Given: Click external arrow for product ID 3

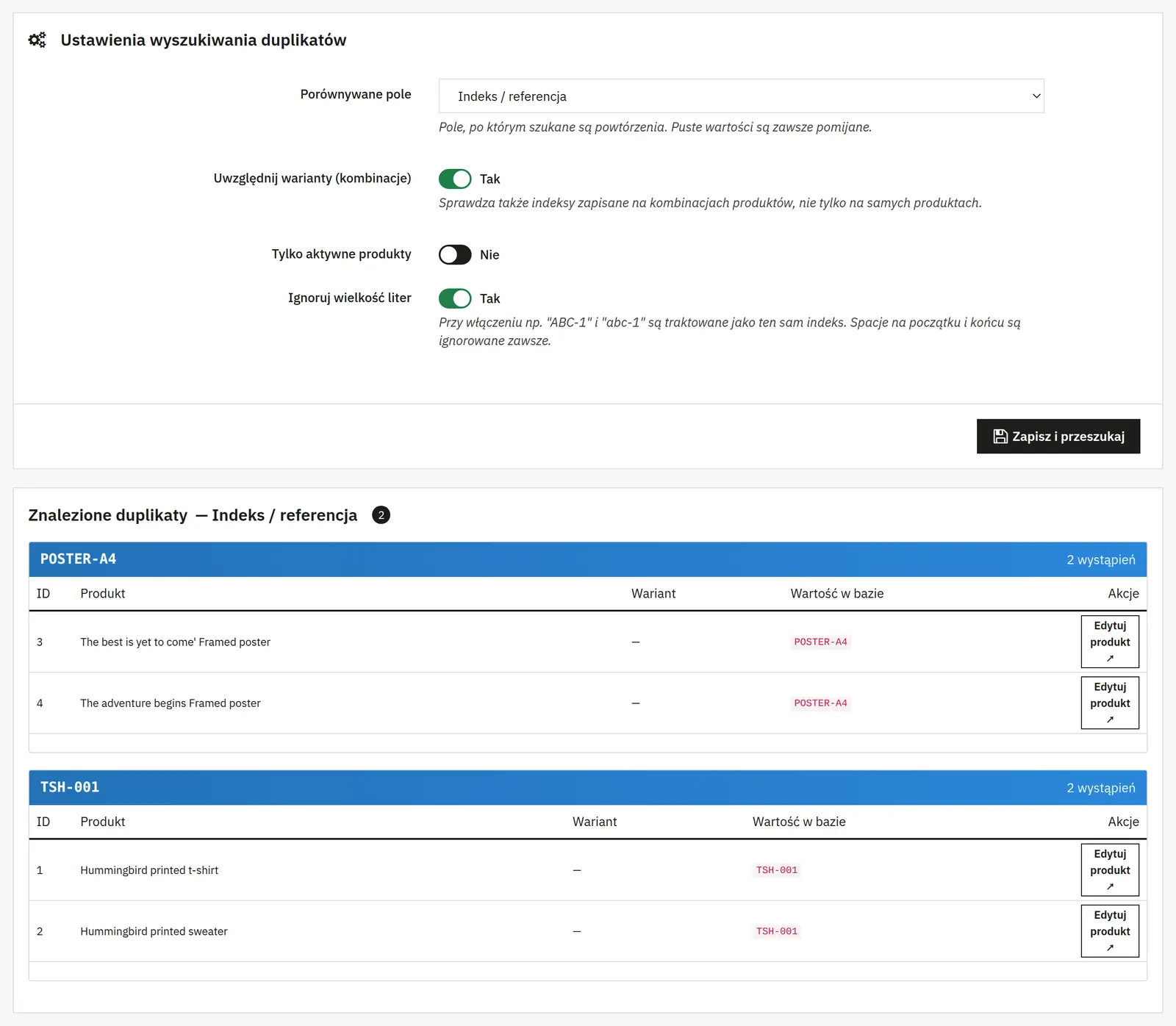Looking at the screenshot, I should (x=1110, y=659).
